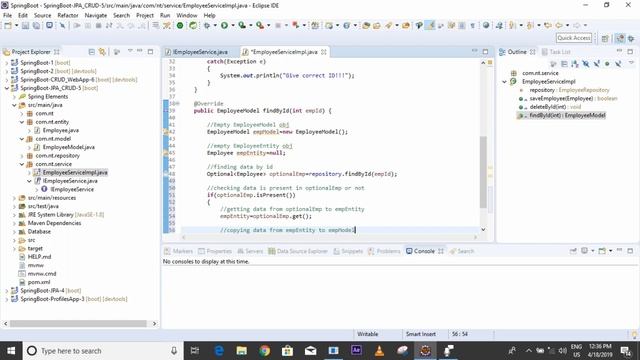640x360 pixels.
Task: Click the Quick Access field
Action: 573,38
